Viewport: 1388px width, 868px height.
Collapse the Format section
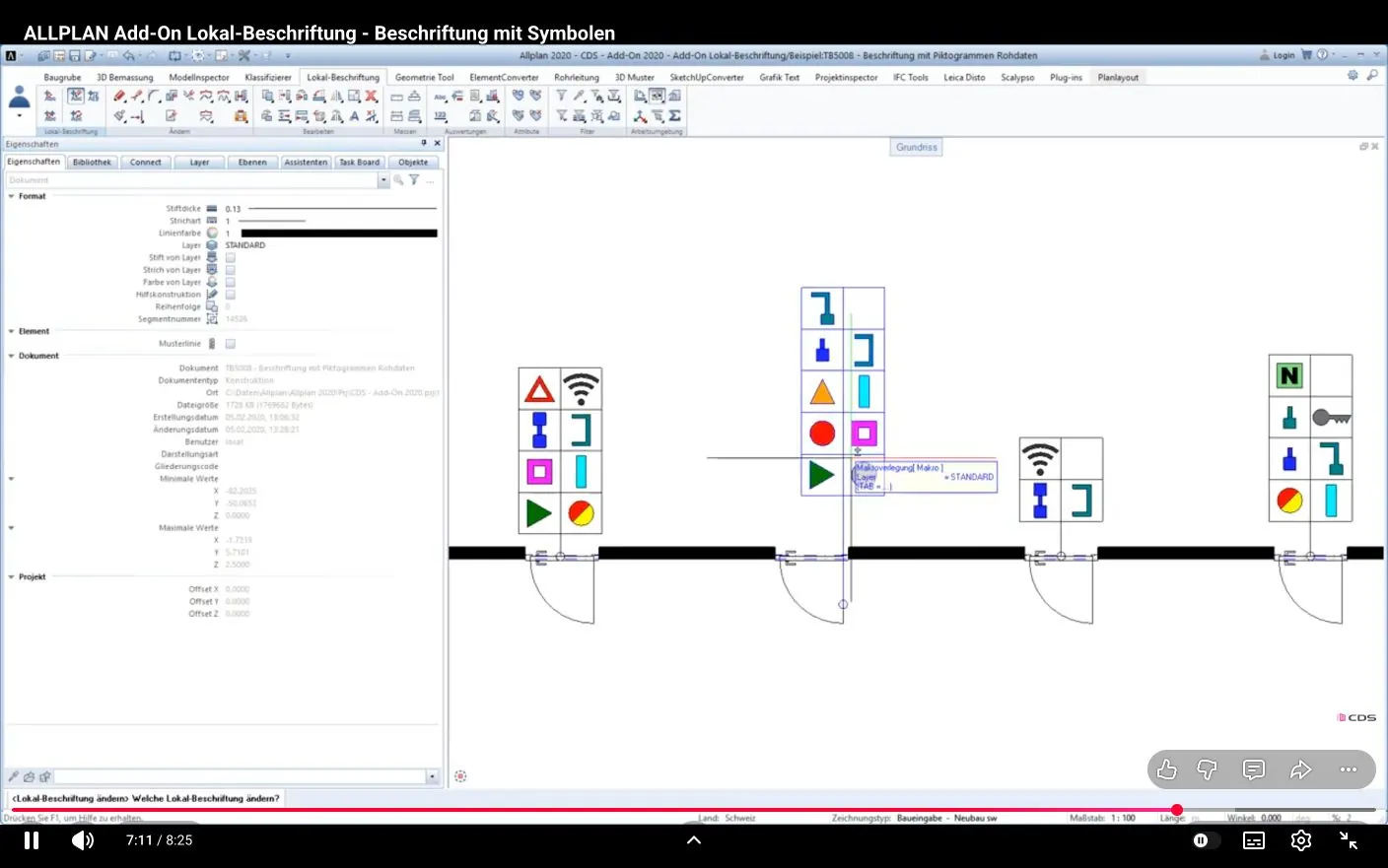pos(12,196)
